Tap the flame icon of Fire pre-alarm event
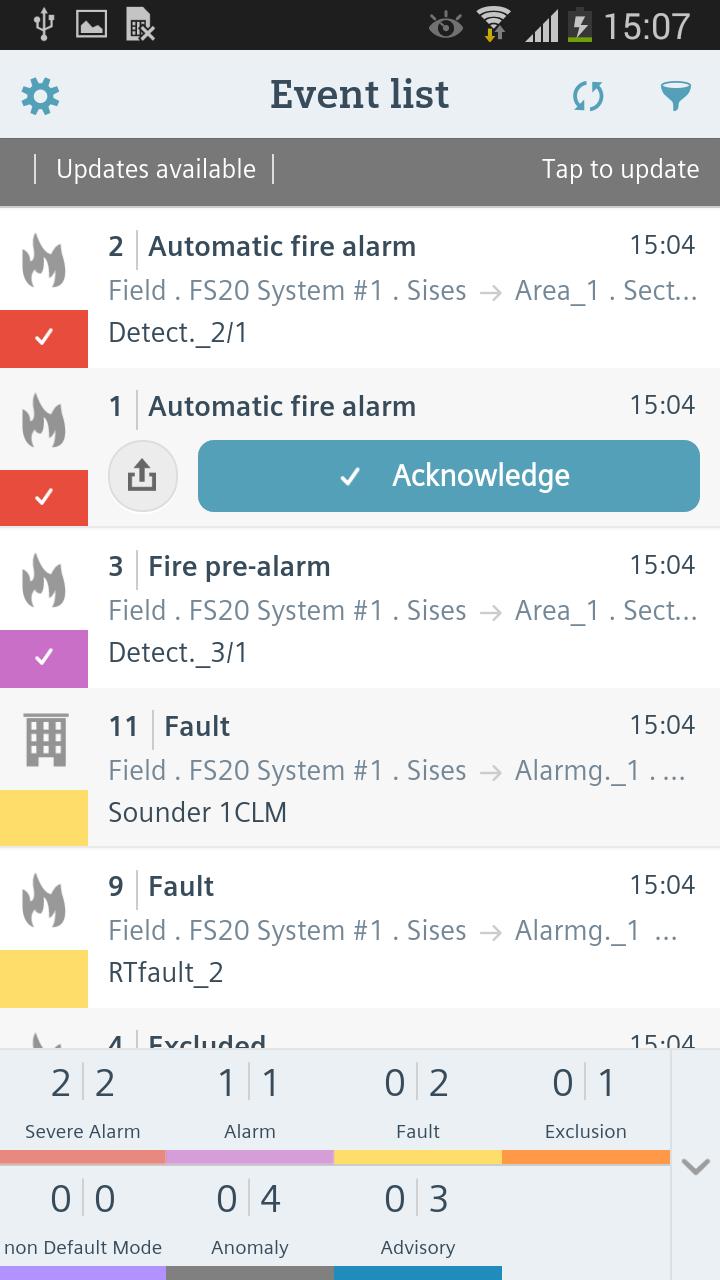Viewport: 720px width, 1280px height. point(44,580)
